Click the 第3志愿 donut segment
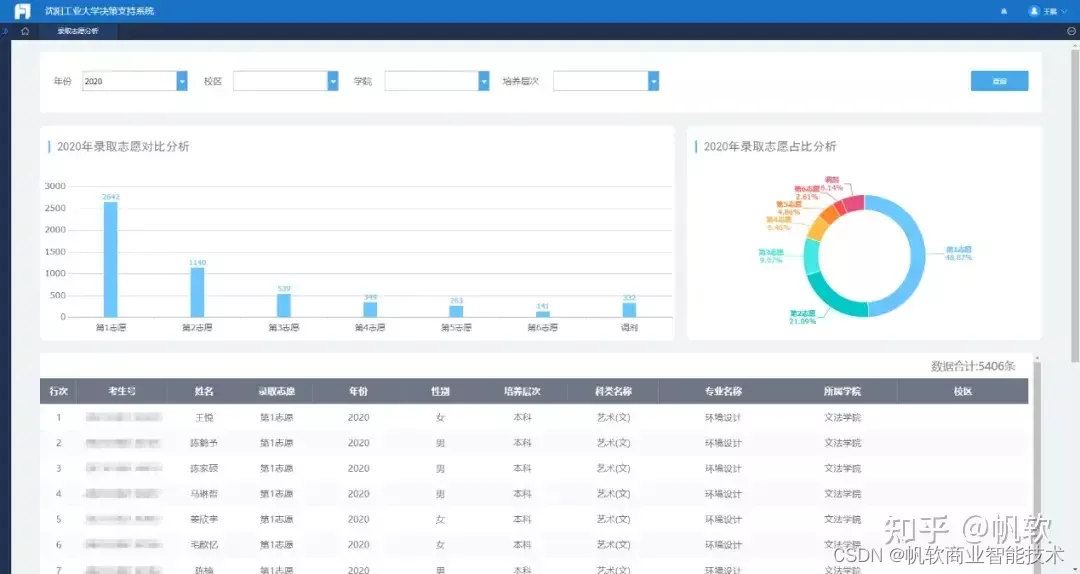The height and width of the screenshot is (574, 1080). [811, 255]
